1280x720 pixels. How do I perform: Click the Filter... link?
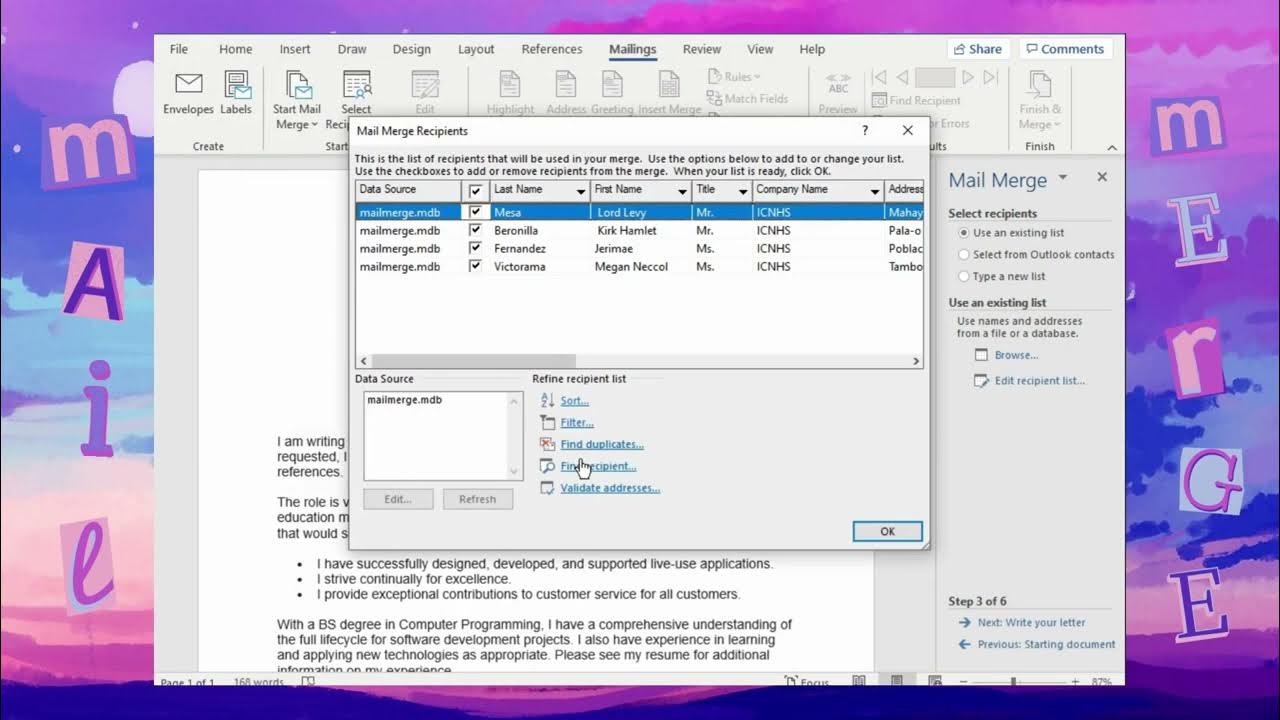[x=577, y=423]
